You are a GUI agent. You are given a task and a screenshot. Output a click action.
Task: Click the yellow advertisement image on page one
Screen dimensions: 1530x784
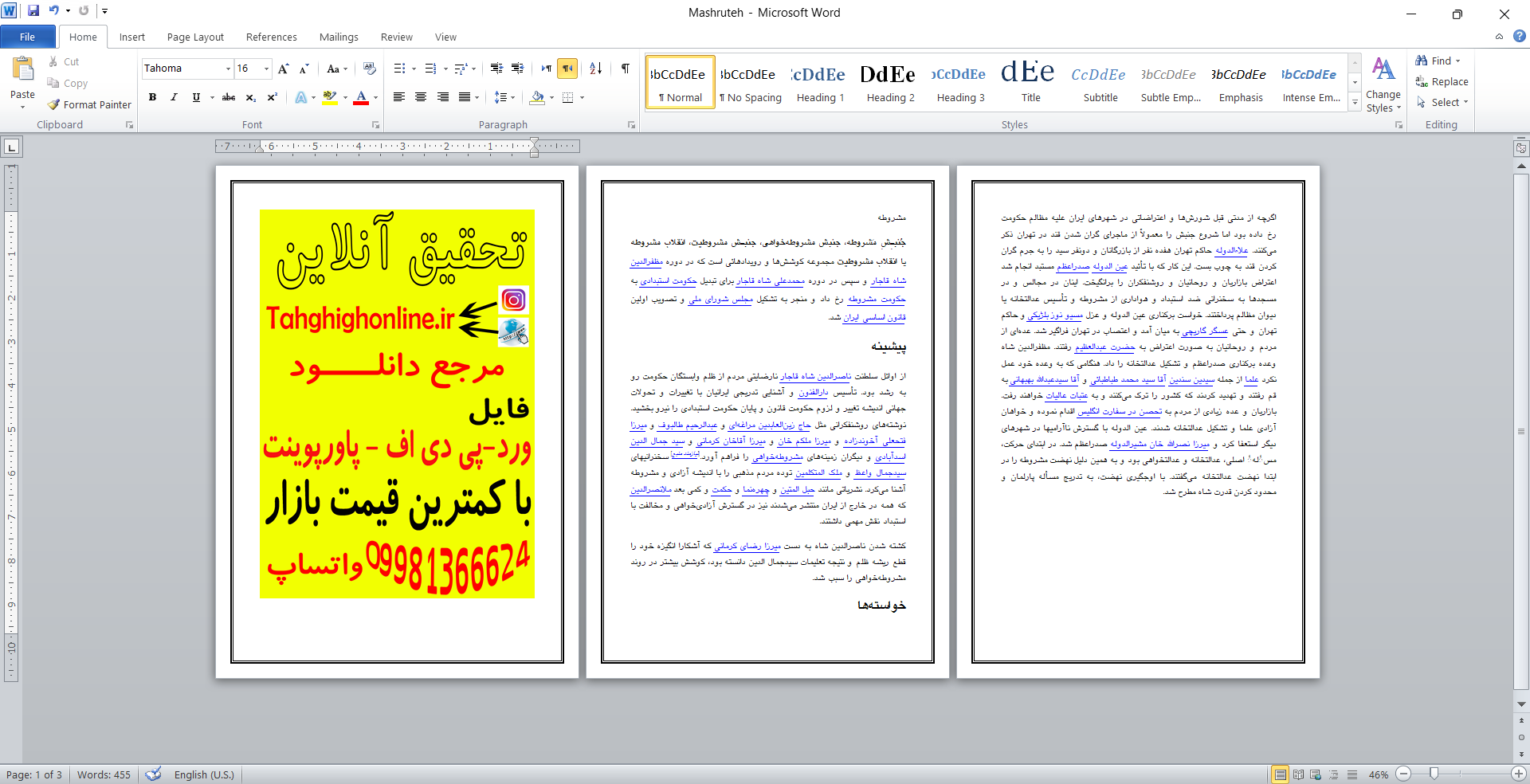coord(397,404)
